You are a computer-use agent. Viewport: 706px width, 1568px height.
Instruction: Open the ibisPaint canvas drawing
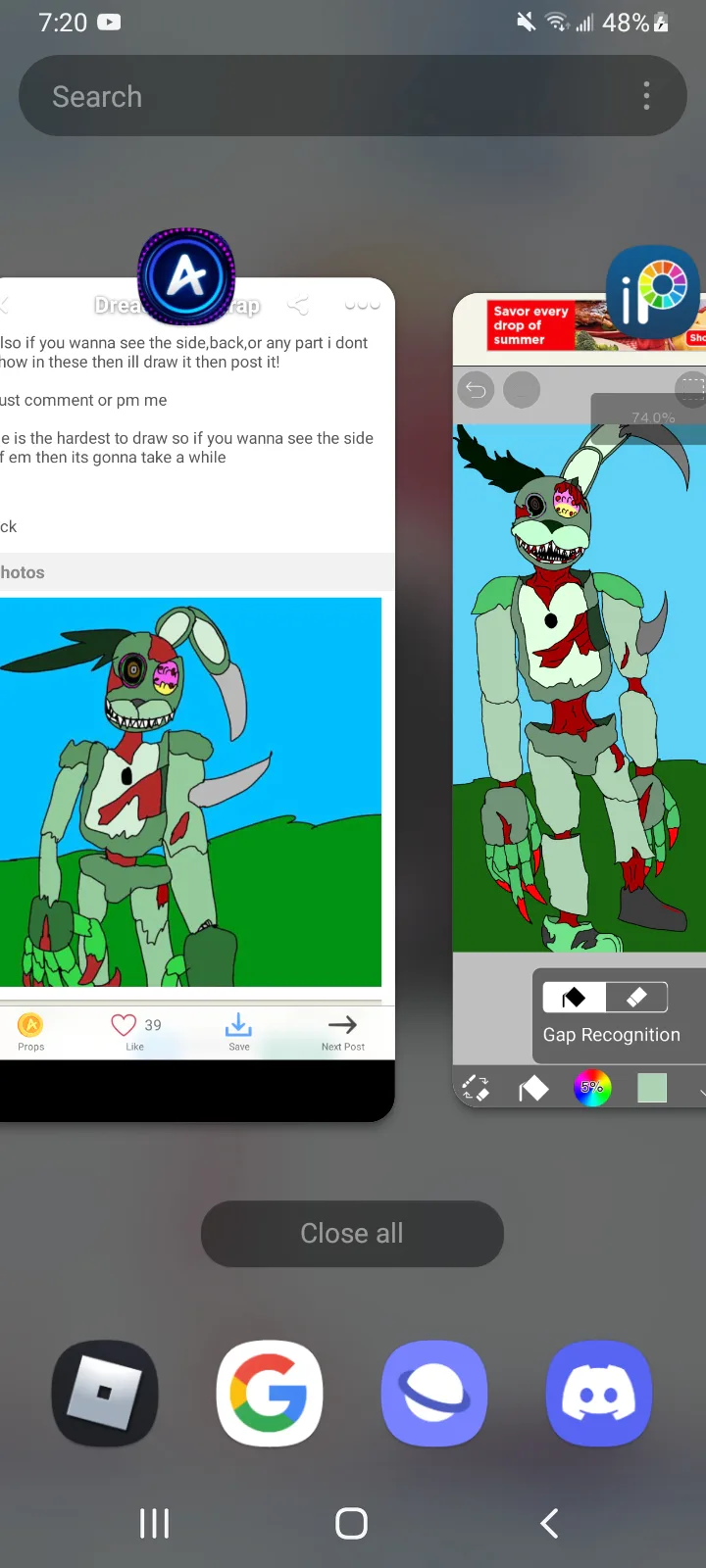coord(580,688)
